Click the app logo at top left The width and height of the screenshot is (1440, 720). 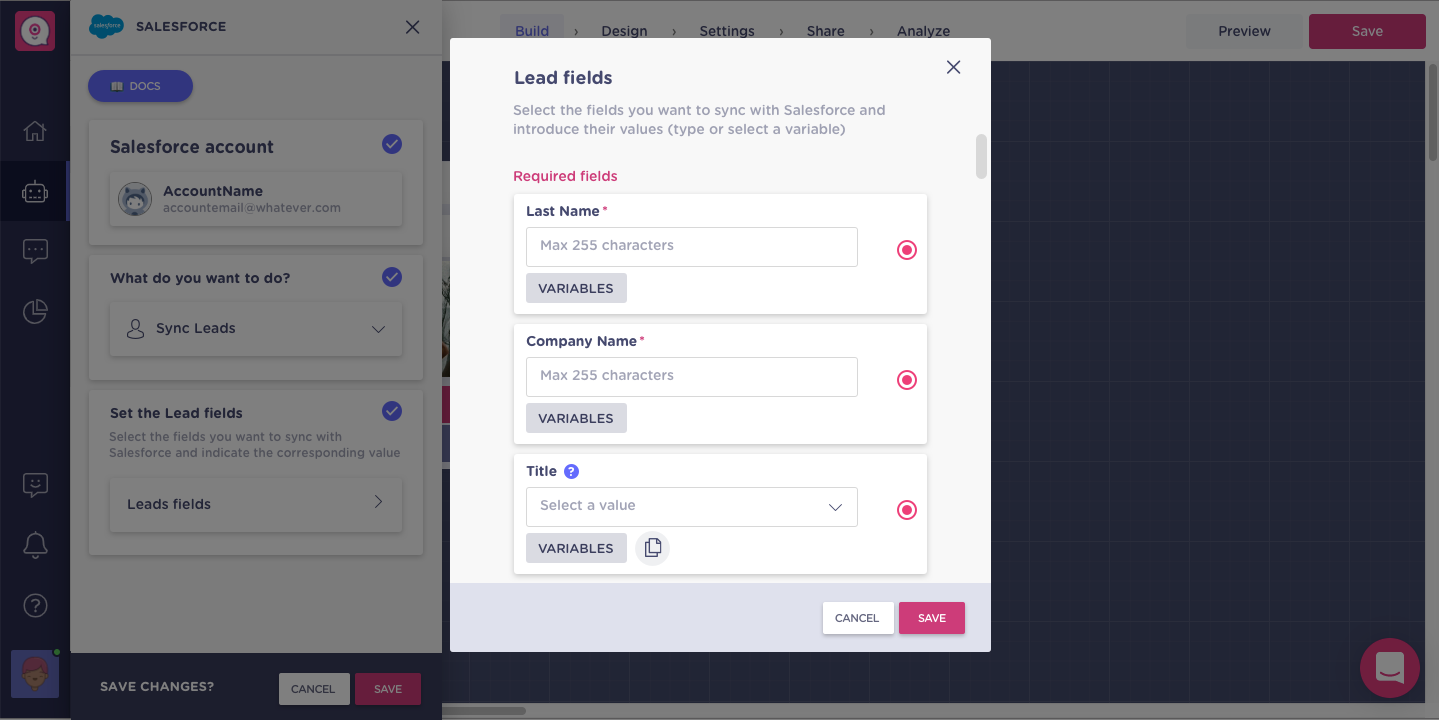pyautogui.click(x=35, y=31)
